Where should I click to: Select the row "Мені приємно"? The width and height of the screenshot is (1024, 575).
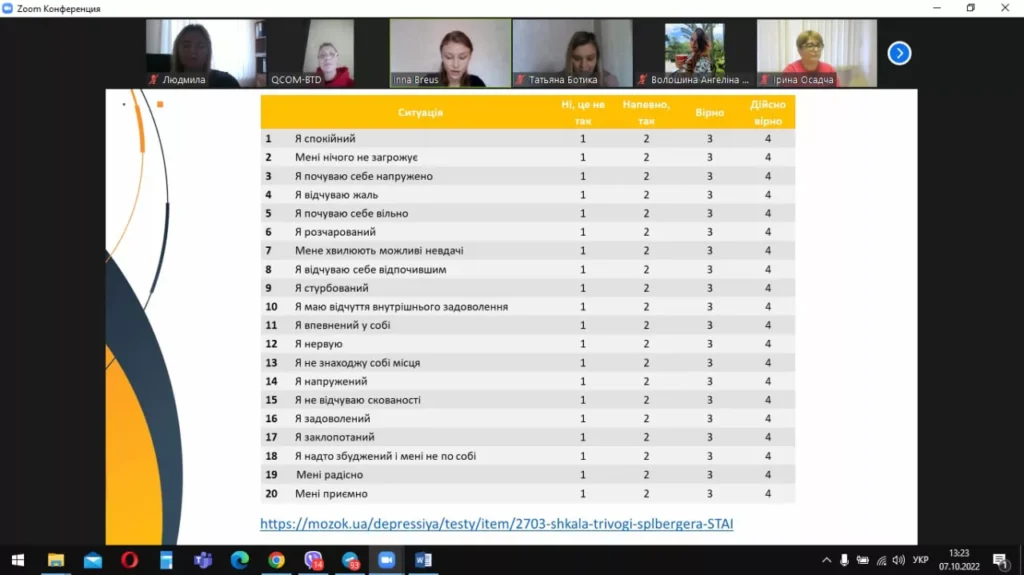[x=528, y=493]
